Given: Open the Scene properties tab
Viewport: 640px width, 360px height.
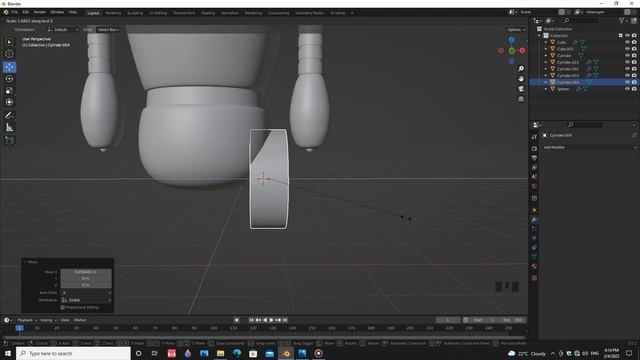Looking at the screenshot, I should tap(534, 177).
